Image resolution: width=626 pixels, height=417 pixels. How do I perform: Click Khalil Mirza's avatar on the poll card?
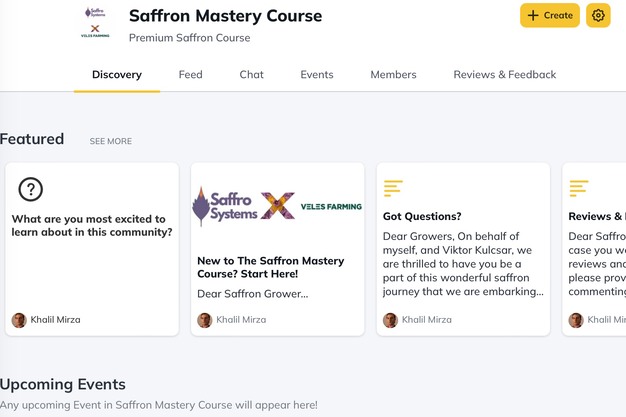coord(19,320)
